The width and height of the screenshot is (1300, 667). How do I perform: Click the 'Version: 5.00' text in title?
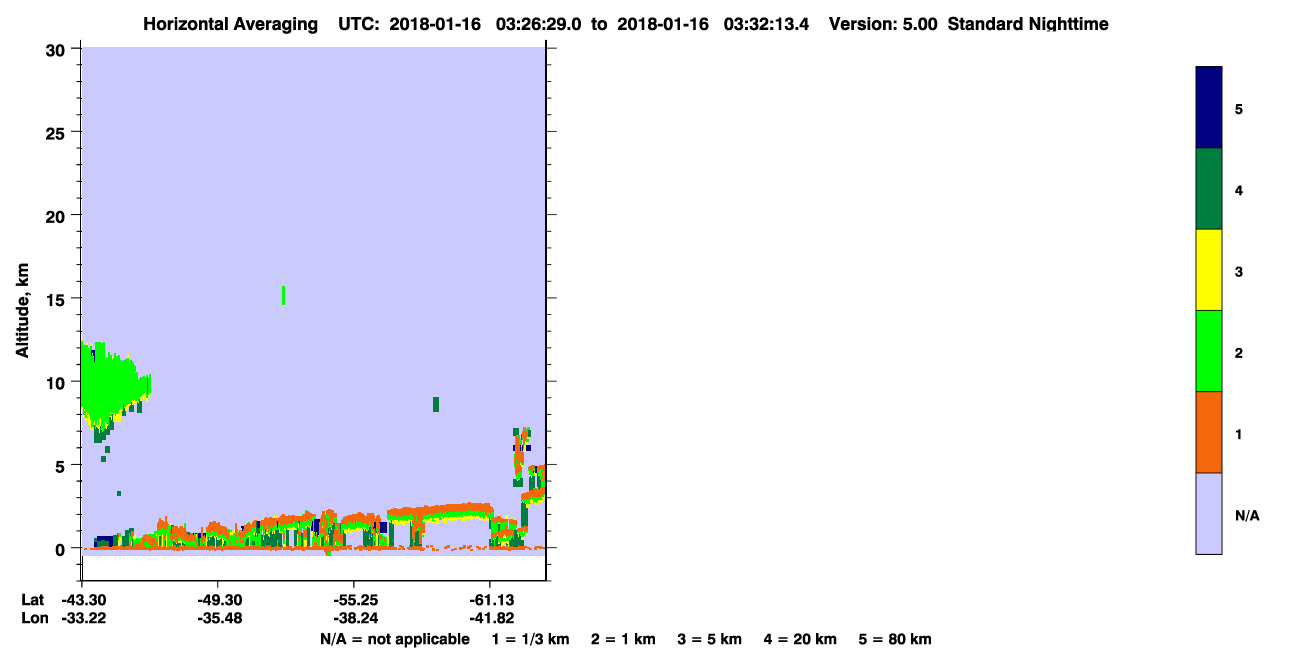pyautogui.click(x=883, y=24)
